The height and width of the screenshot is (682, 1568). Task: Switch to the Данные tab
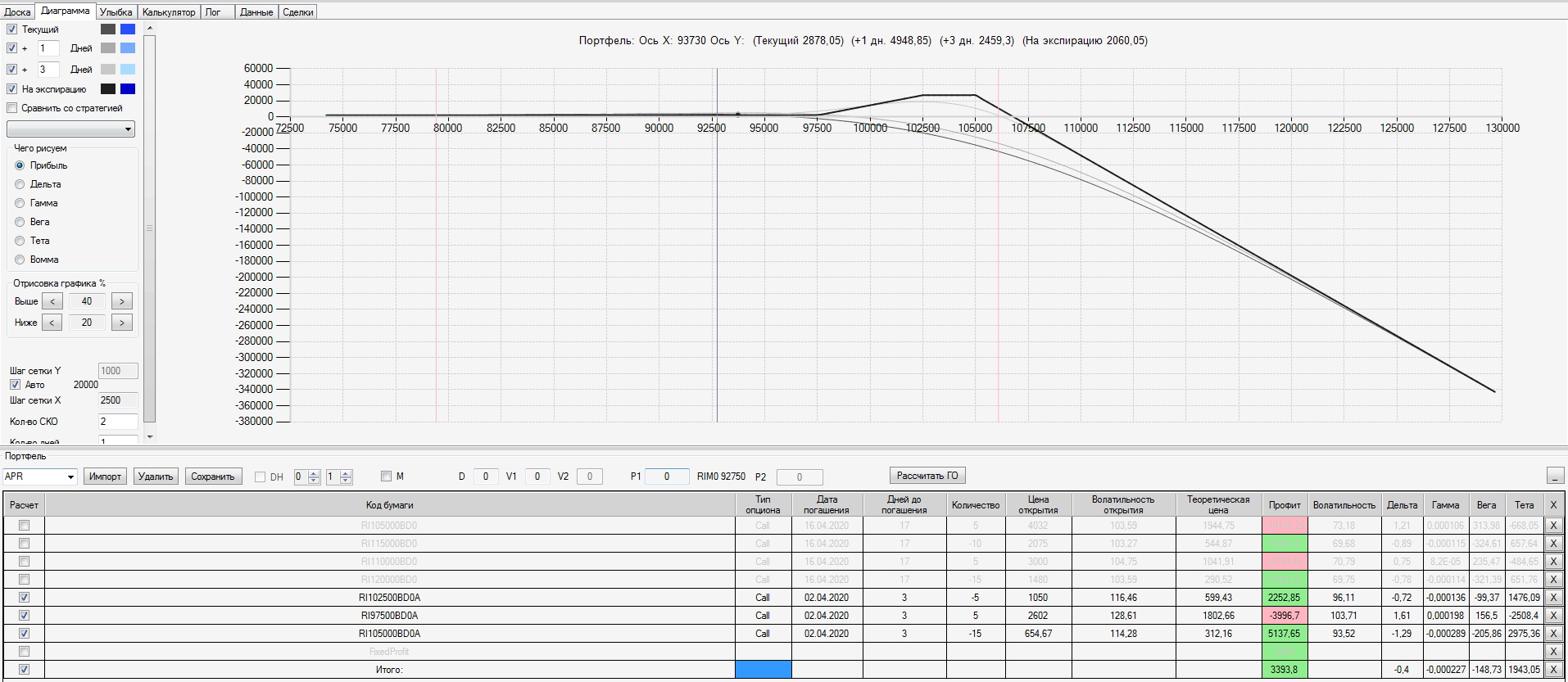tap(256, 12)
